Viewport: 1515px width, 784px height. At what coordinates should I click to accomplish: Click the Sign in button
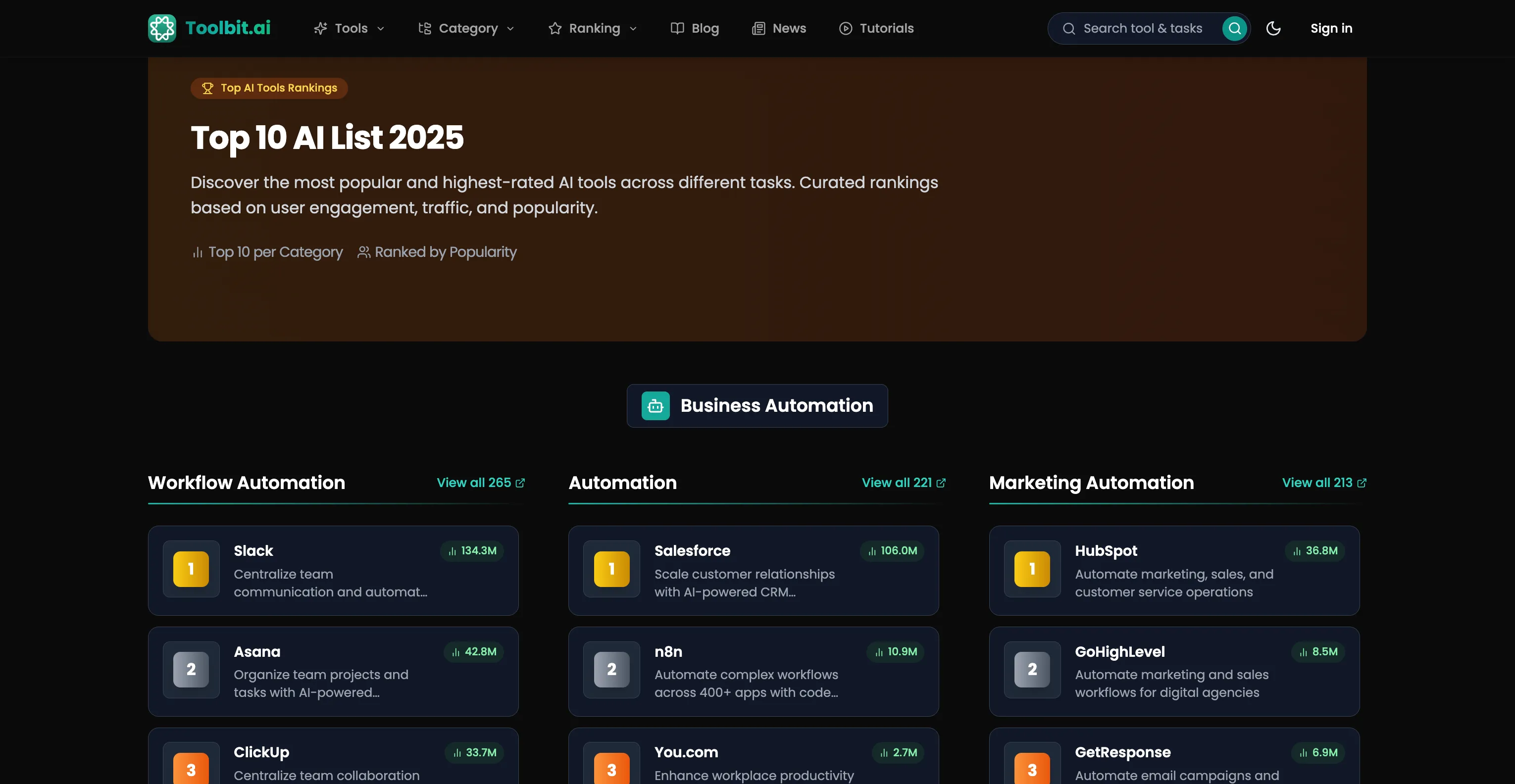pyautogui.click(x=1331, y=28)
